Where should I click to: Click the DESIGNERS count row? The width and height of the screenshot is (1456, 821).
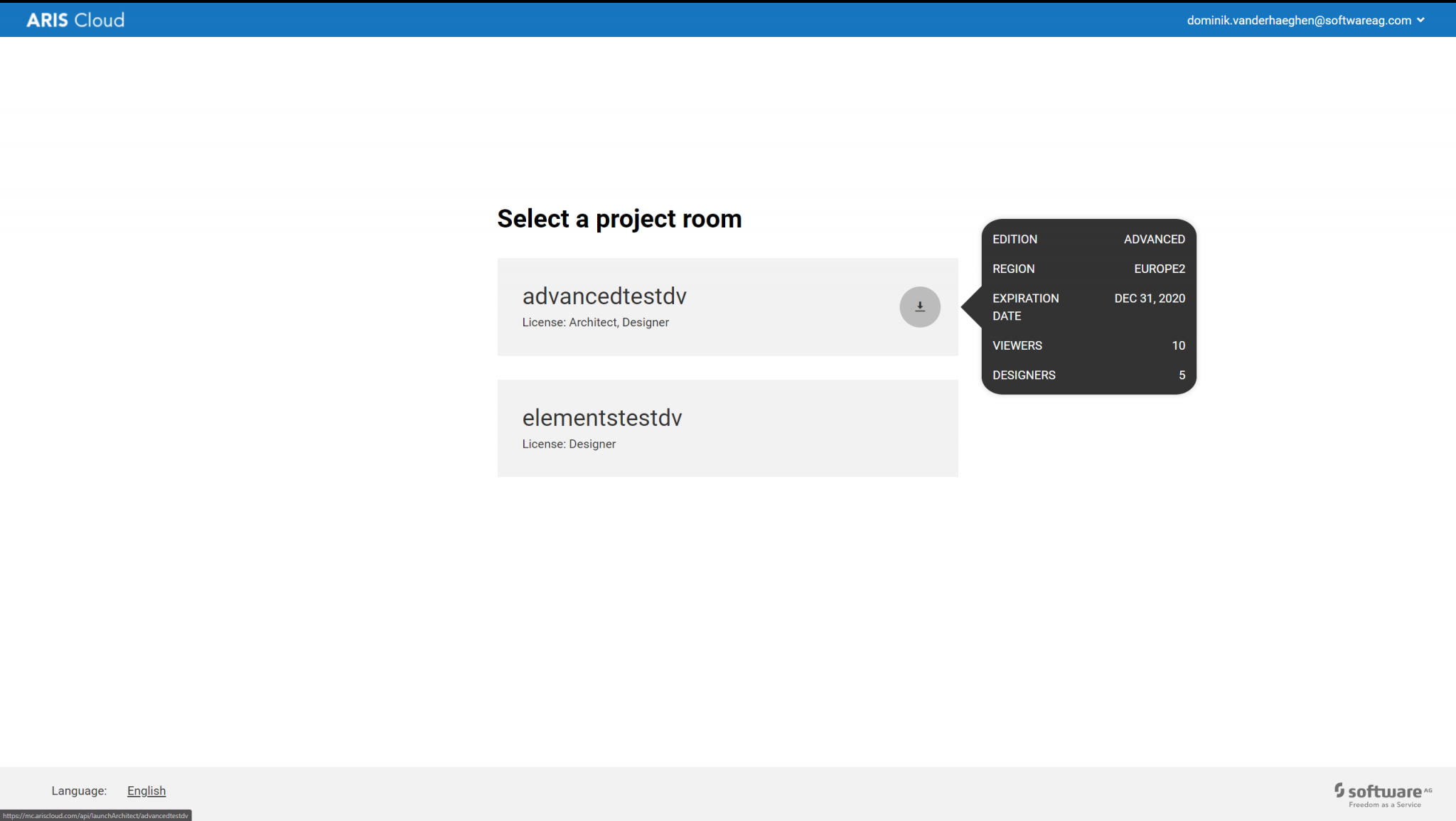[x=1088, y=375]
